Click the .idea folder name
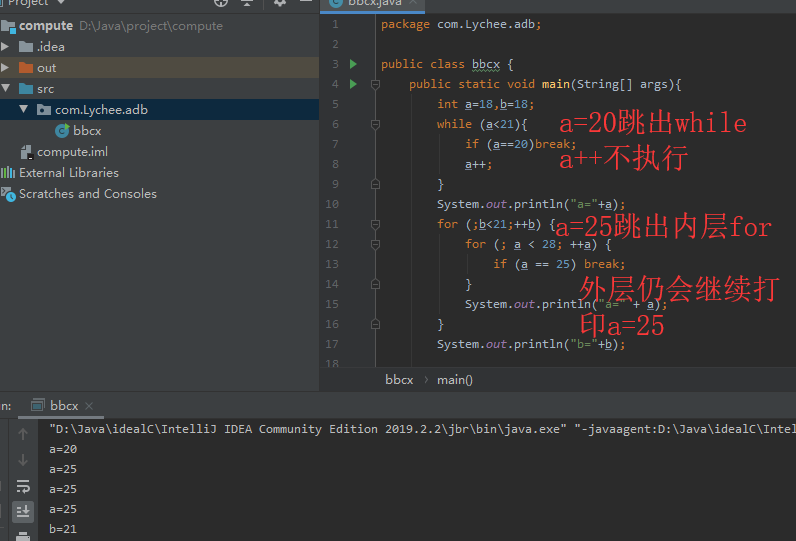The height and width of the screenshot is (541, 796). (51, 47)
